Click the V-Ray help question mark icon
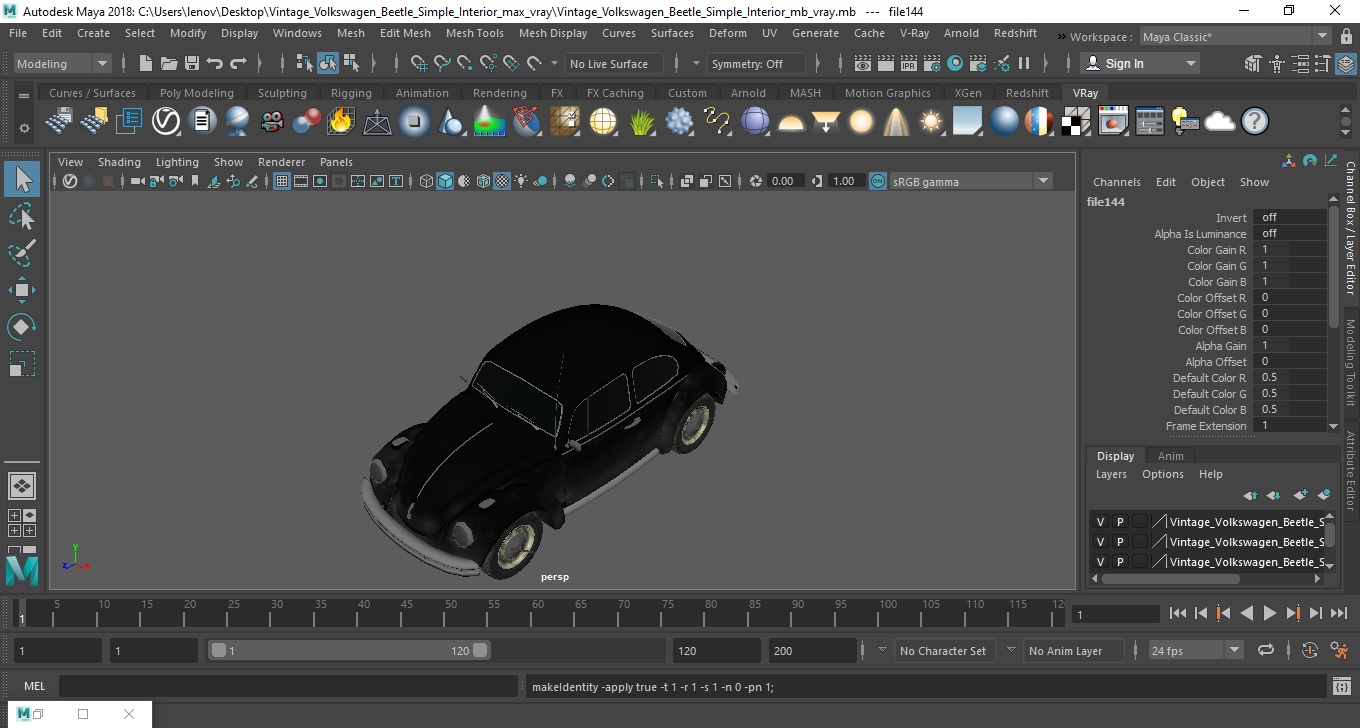Viewport: 1360px width, 728px height. click(x=1255, y=122)
